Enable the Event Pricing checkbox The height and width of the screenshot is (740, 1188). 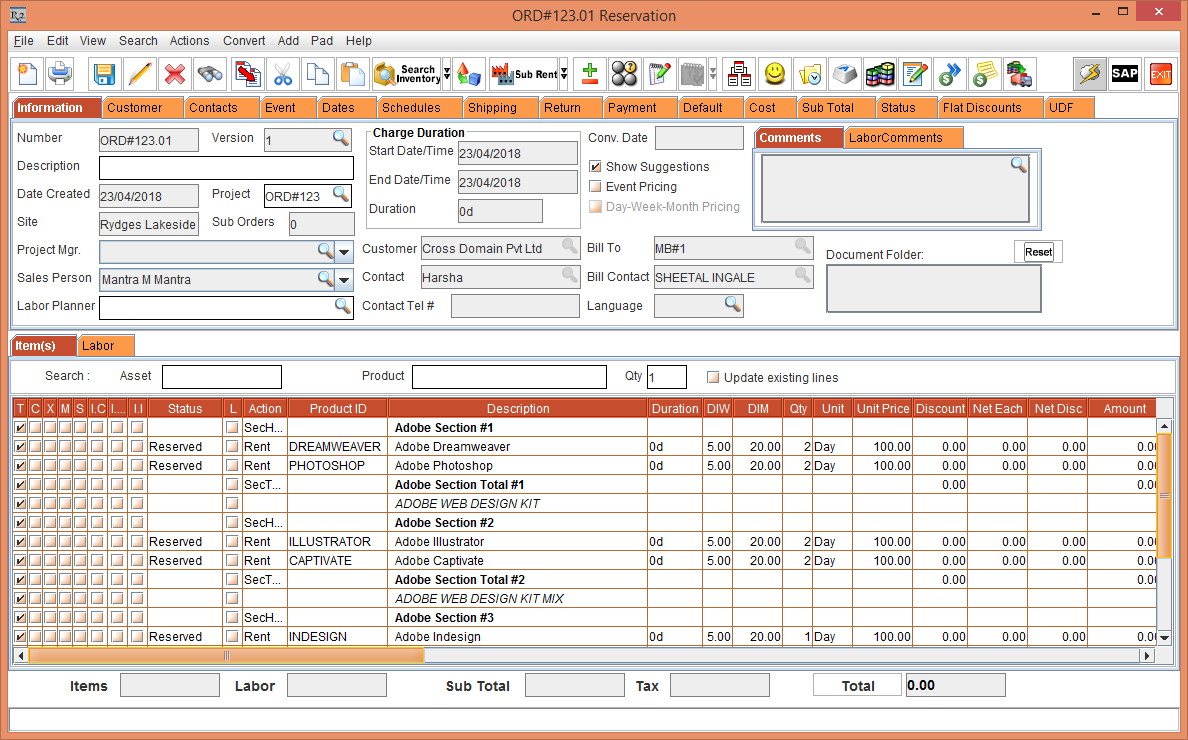point(596,187)
